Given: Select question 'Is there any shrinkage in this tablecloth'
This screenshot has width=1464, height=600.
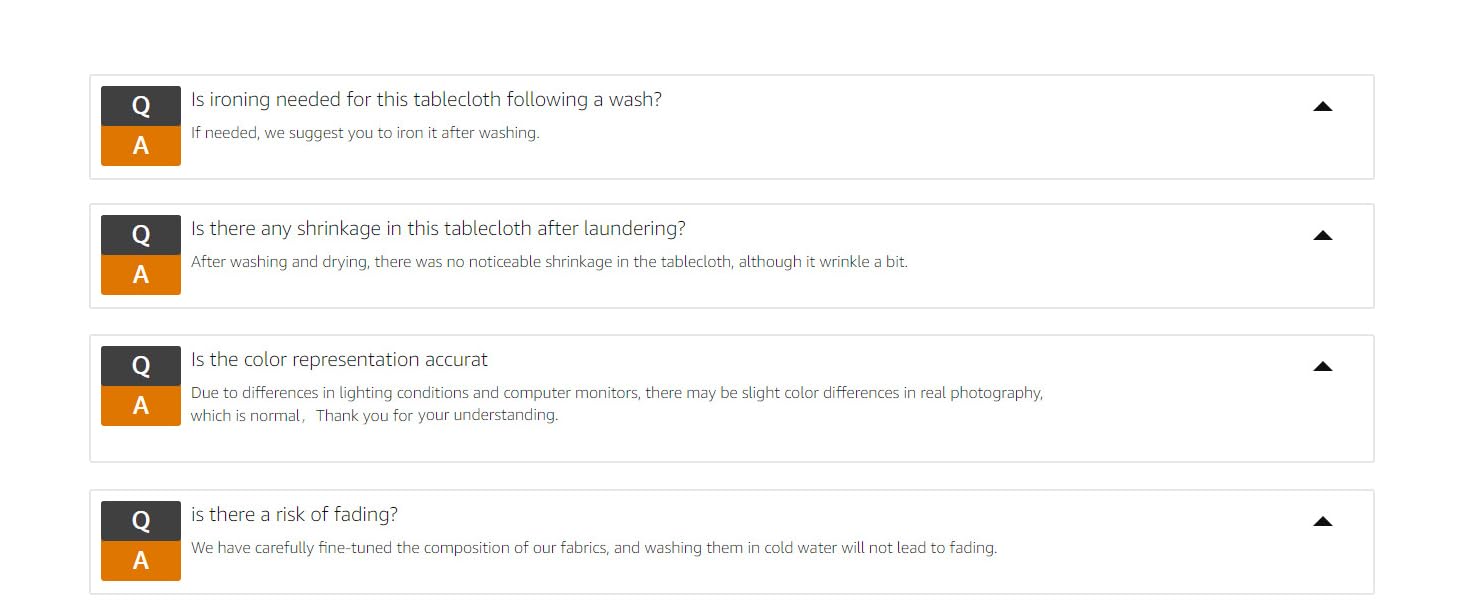Looking at the screenshot, I should (x=438, y=229).
